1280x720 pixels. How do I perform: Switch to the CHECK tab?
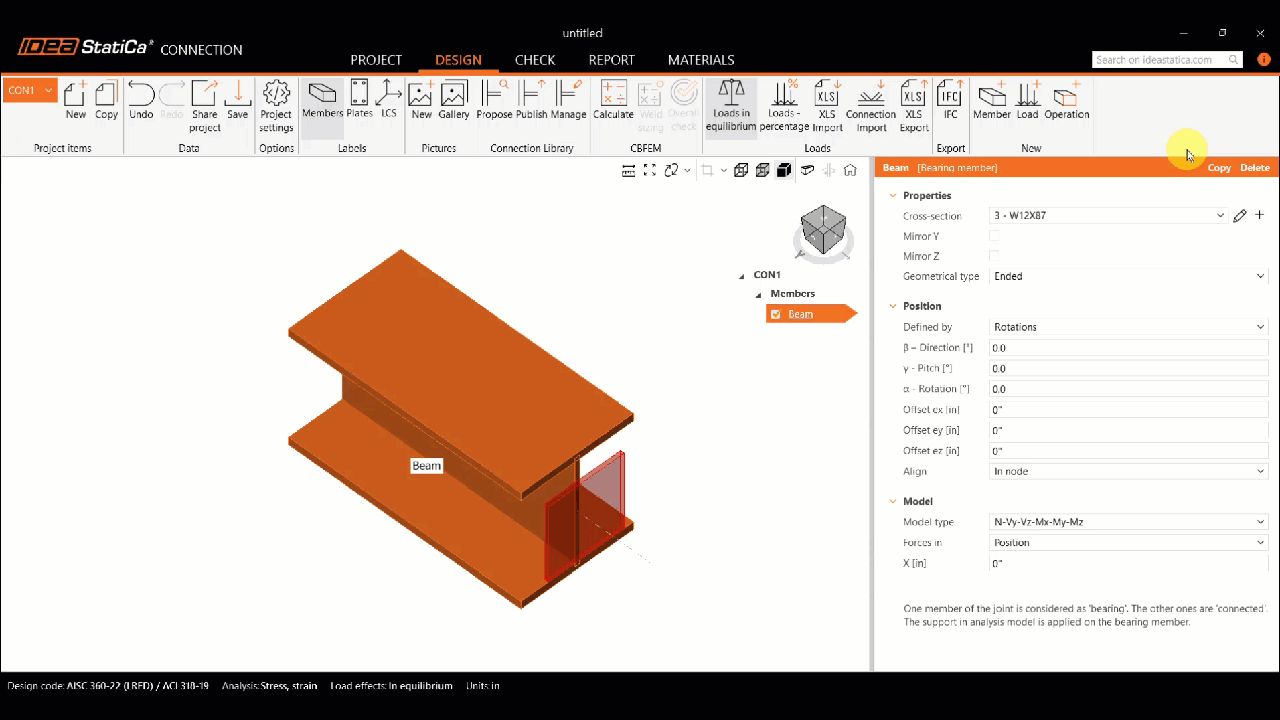click(535, 60)
